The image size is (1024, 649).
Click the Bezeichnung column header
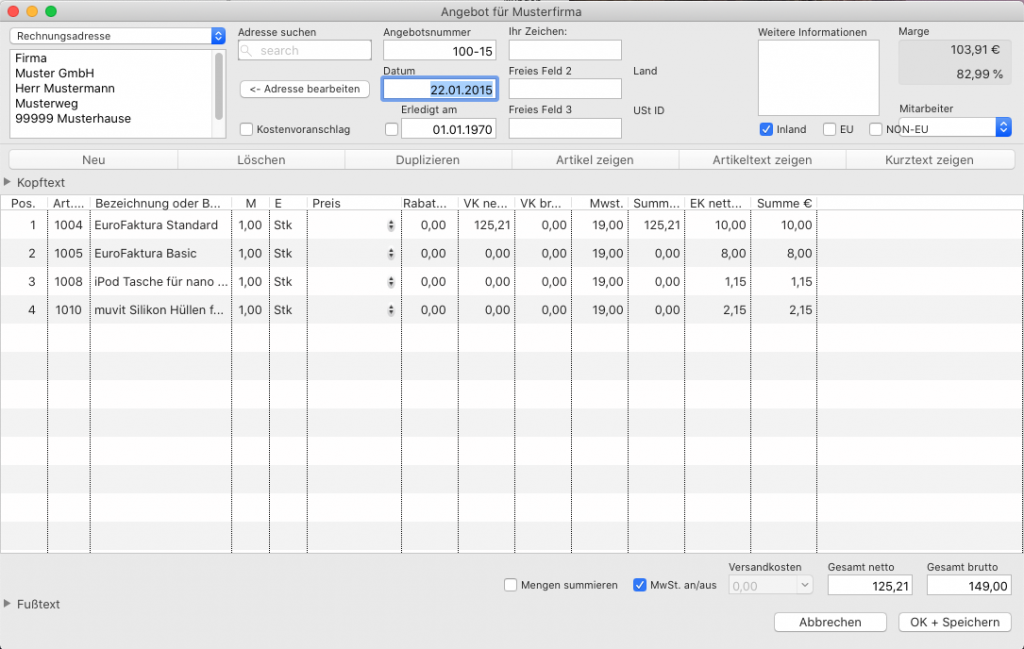point(160,204)
